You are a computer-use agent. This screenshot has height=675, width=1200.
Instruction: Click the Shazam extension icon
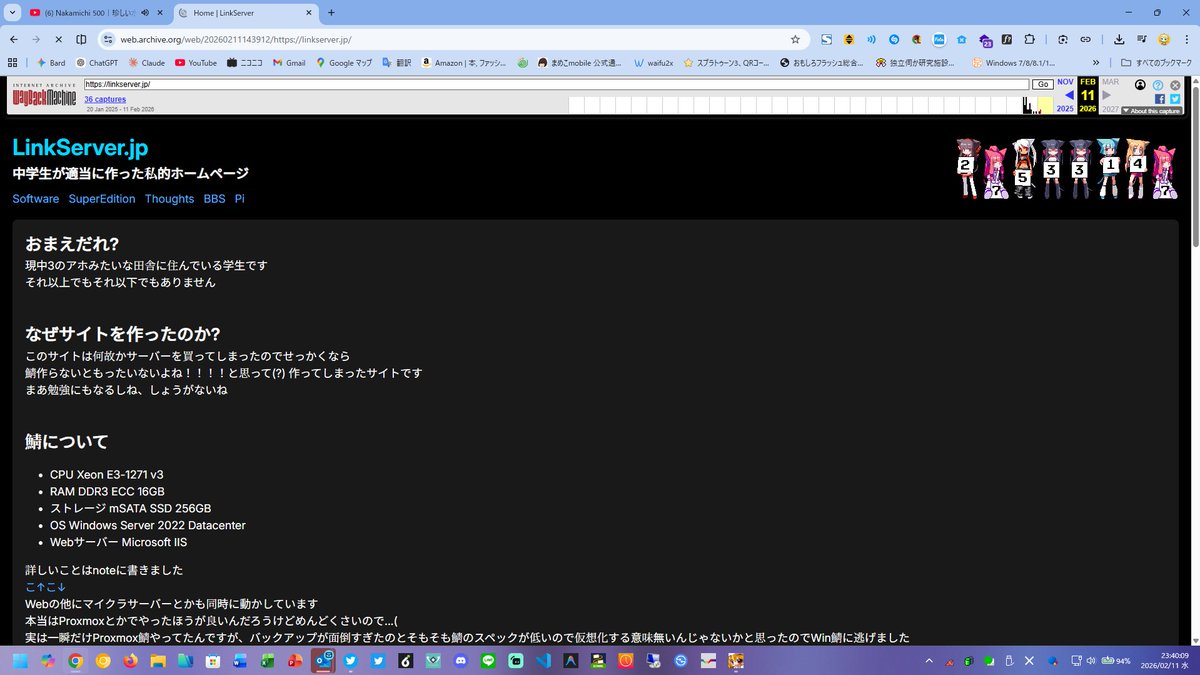coord(894,39)
